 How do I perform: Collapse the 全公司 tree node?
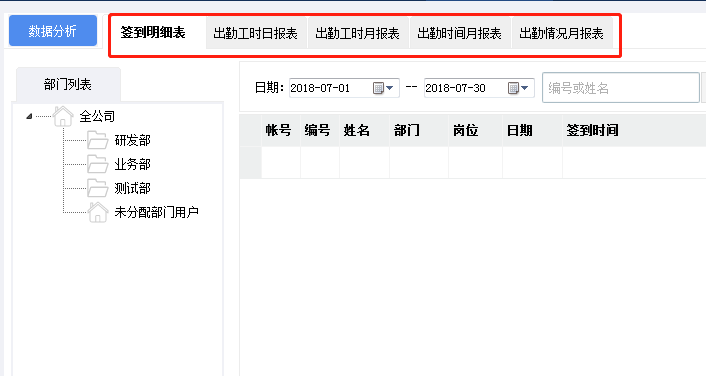pyautogui.click(x=29, y=117)
